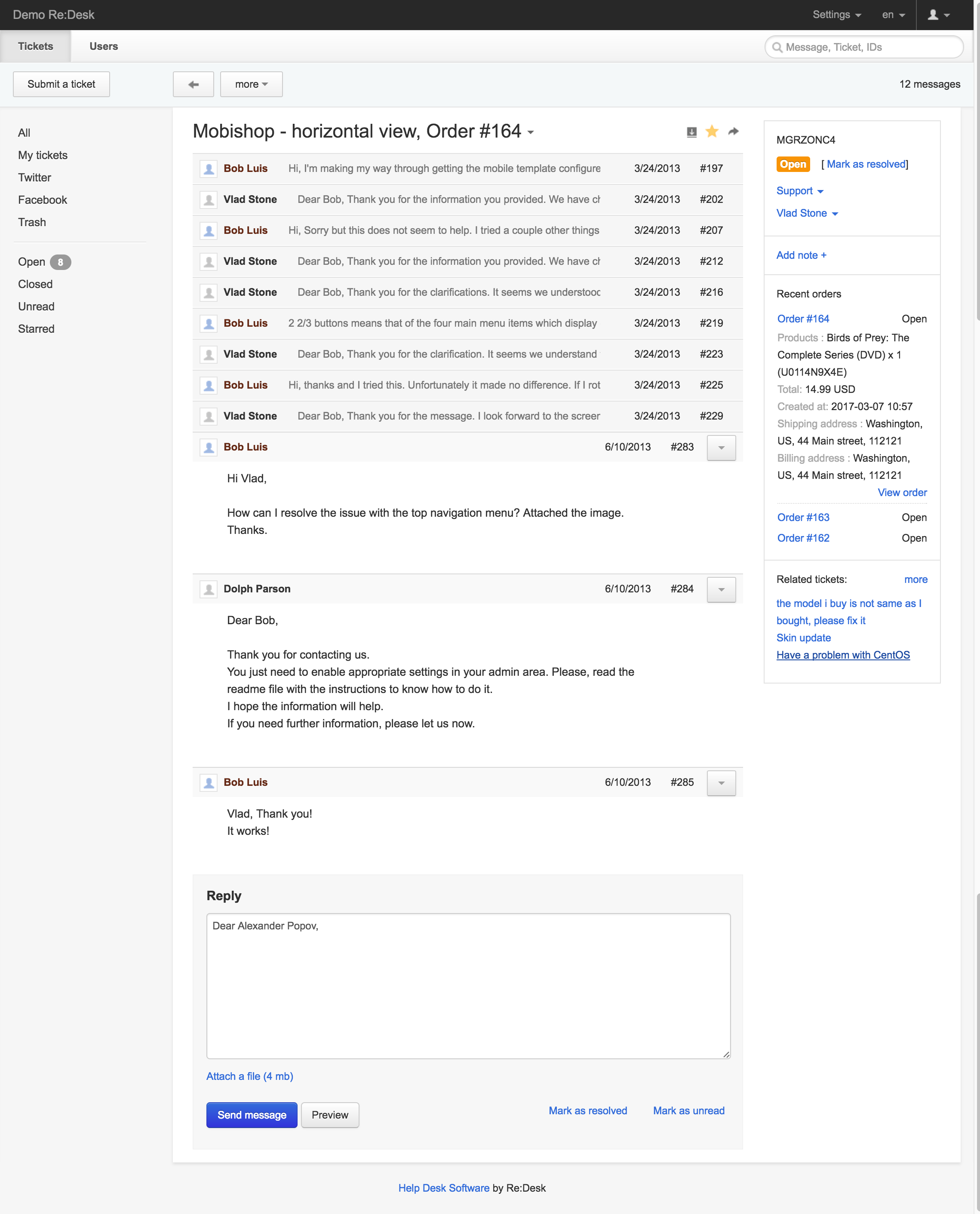
Task: Download the ticket conversation
Action: (x=691, y=131)
